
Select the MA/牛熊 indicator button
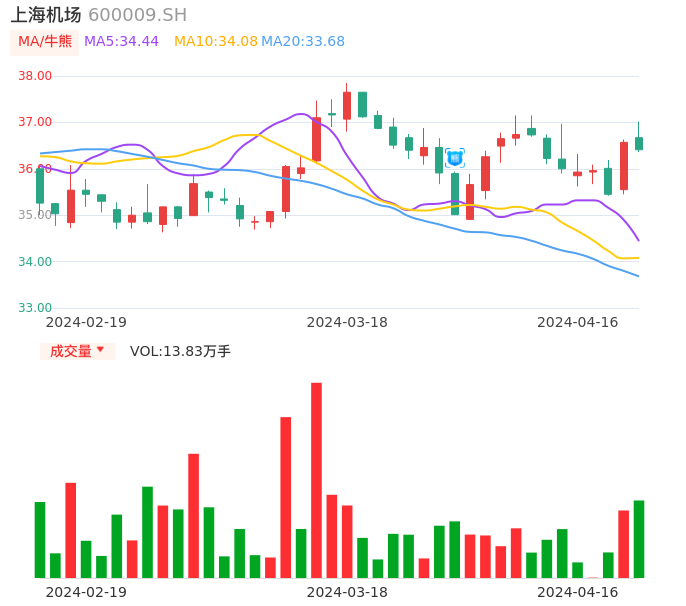45,42
